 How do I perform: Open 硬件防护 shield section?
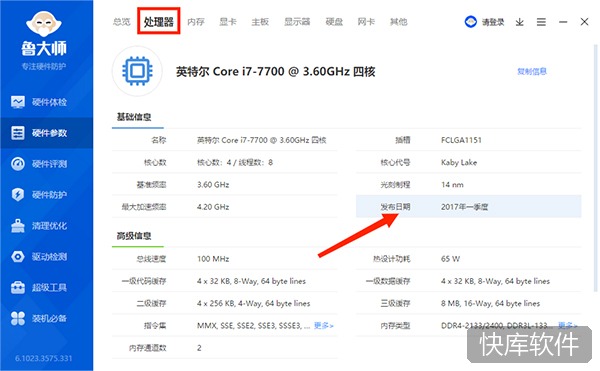point(39,195)
